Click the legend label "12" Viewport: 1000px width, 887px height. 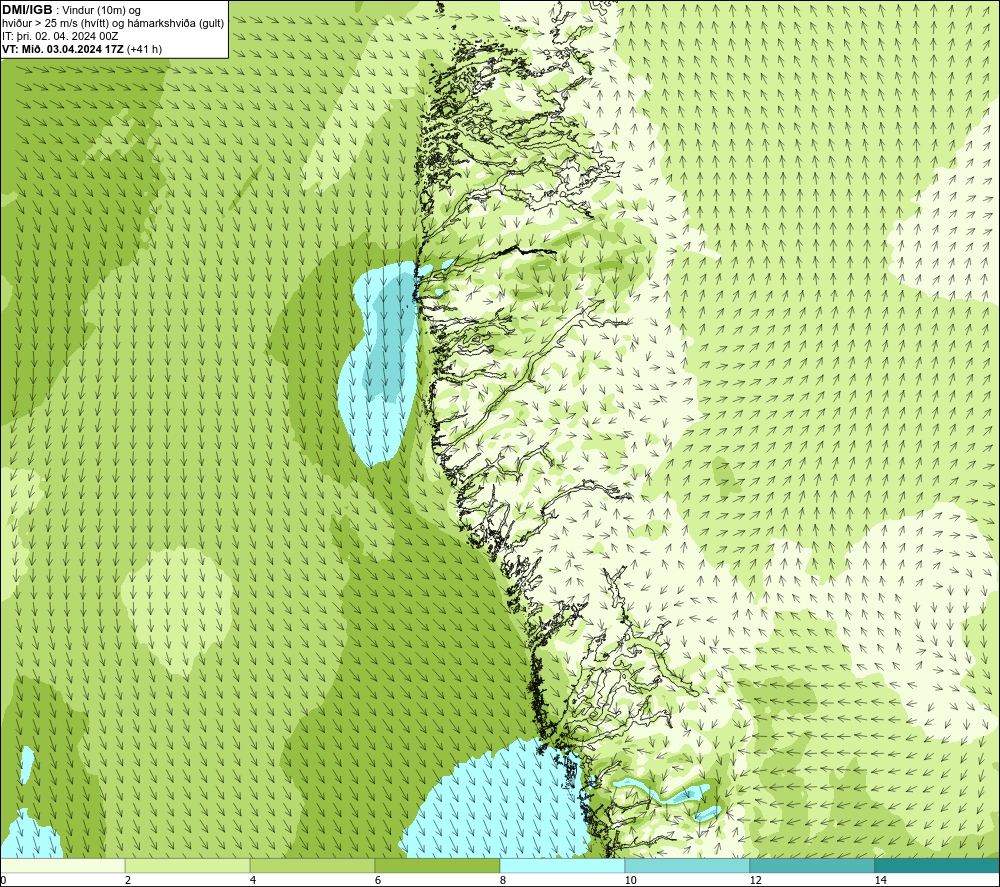755,880
